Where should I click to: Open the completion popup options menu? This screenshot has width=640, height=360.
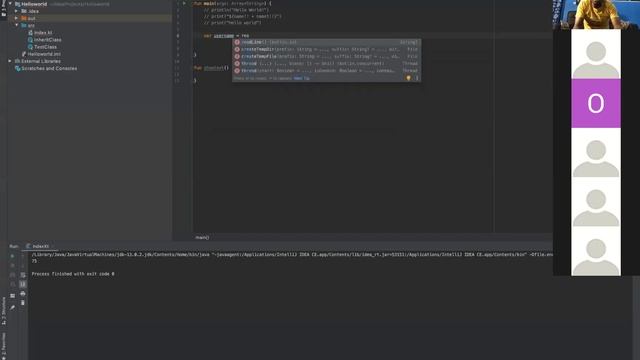417,78
